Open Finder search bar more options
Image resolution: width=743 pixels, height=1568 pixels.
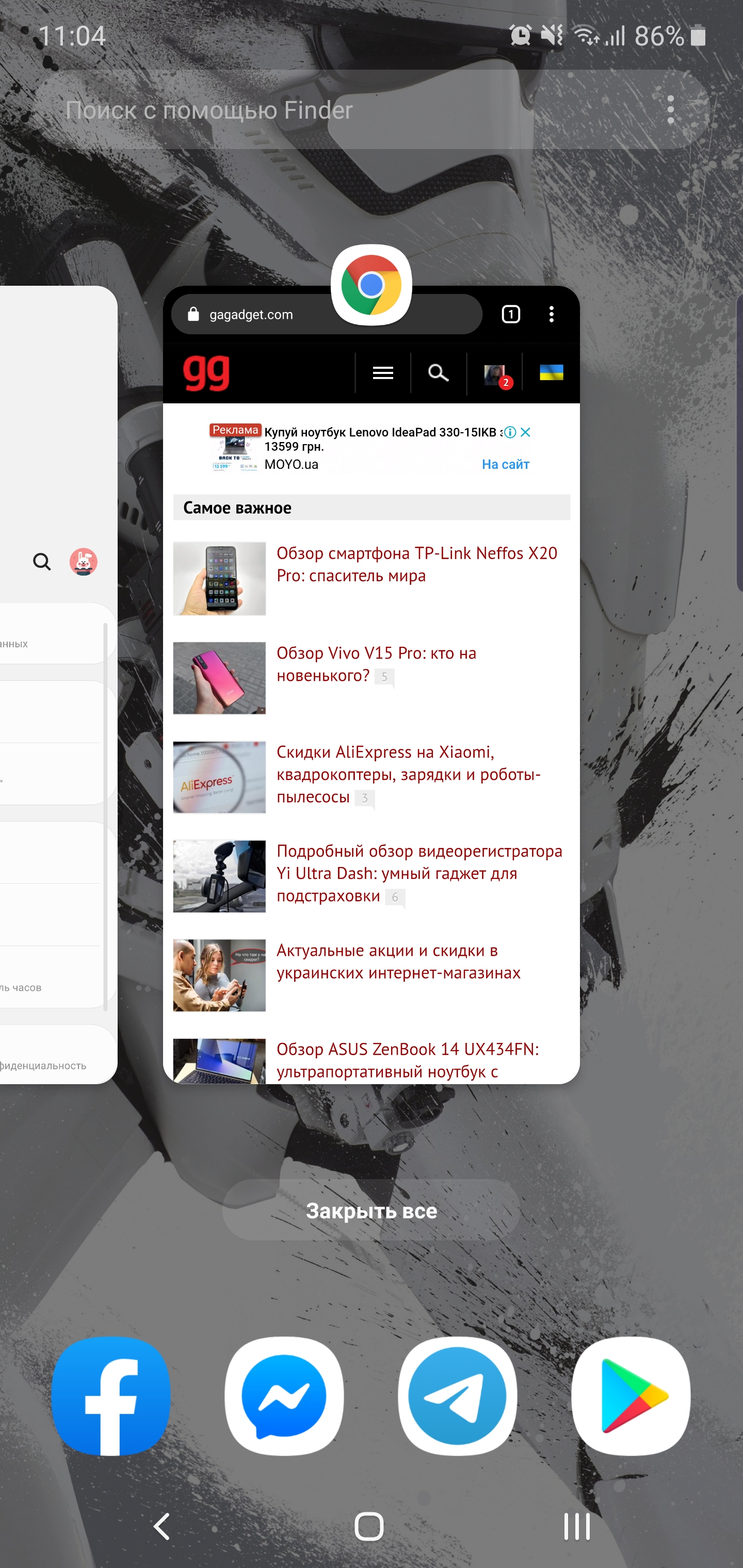(x=671, y=110)
